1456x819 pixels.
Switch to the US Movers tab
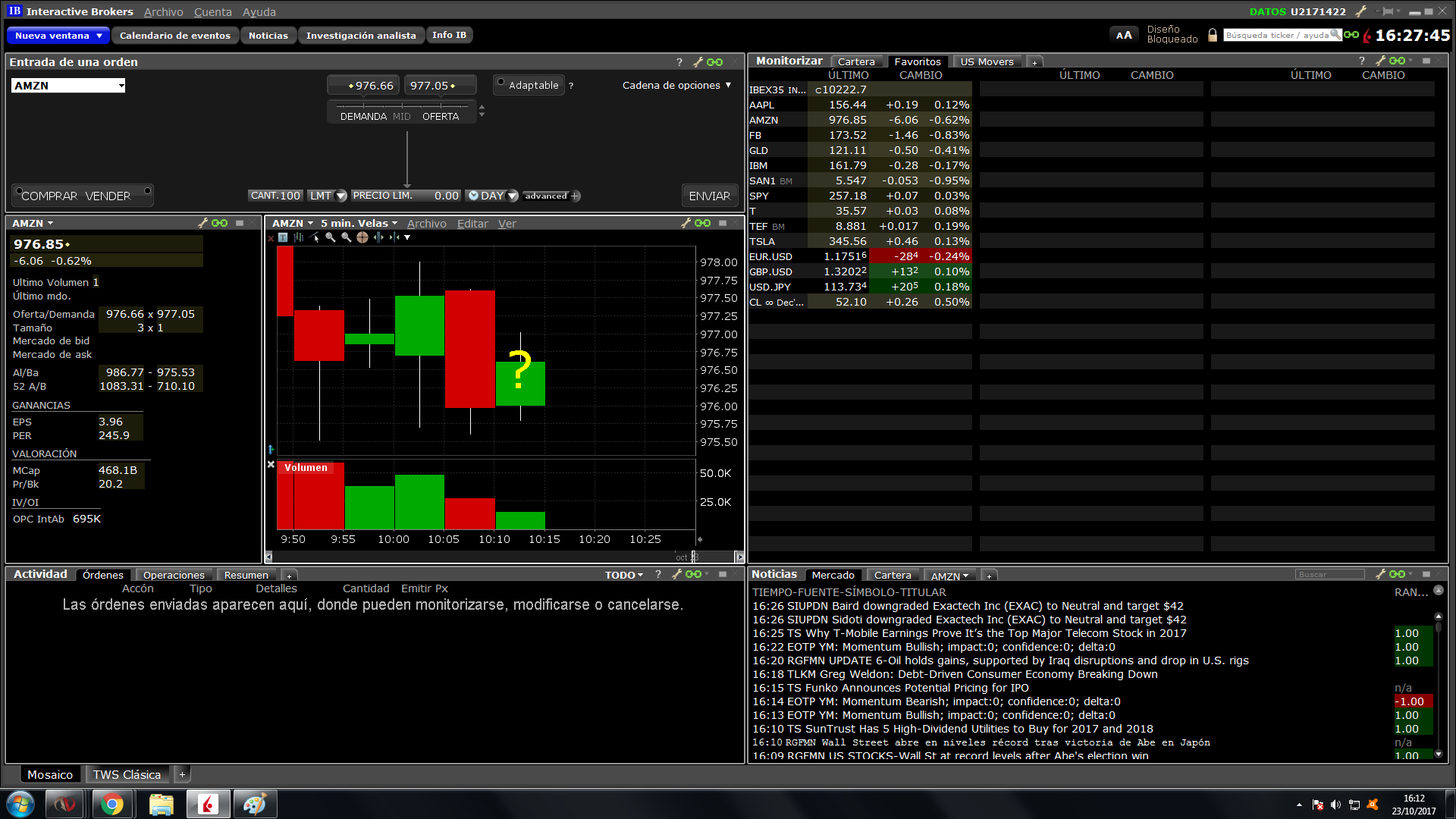pos(987,61)
